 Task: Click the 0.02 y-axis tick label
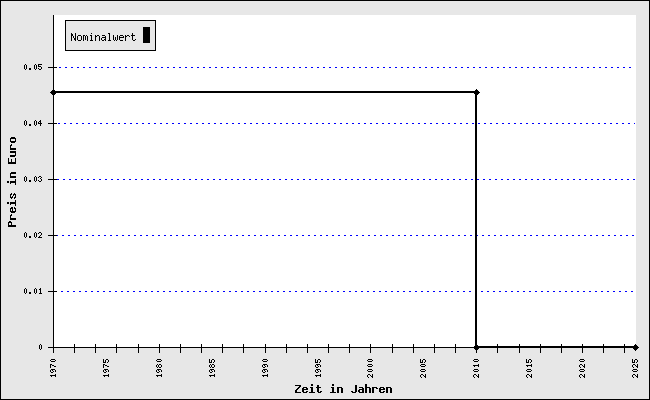(34, 236)
